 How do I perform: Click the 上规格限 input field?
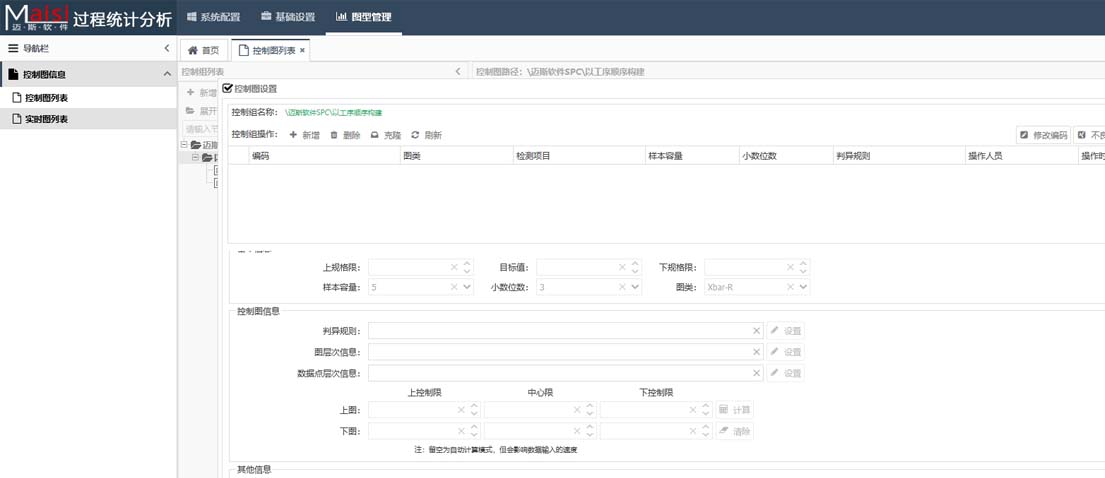pyautogui.click(x=408, y=267)
